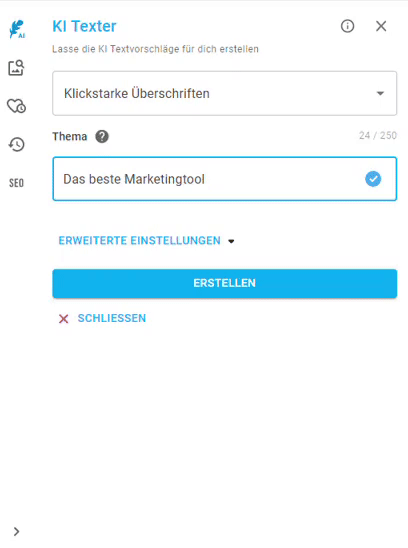This screenshot has height=548, width=408.
Task: Open the history clock icon
Action: [16, 144]
